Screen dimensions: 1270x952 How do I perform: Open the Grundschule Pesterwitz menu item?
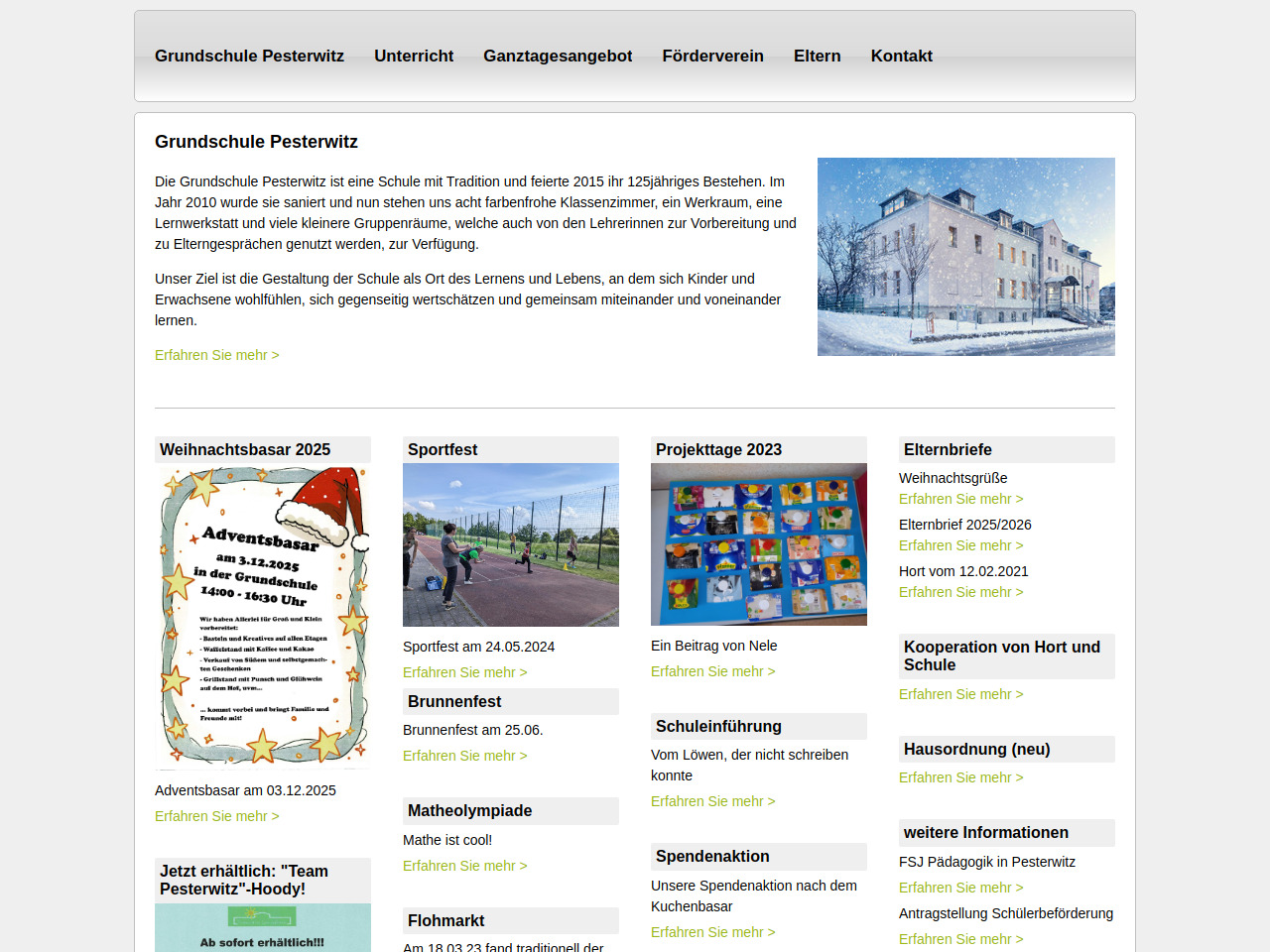249,57
